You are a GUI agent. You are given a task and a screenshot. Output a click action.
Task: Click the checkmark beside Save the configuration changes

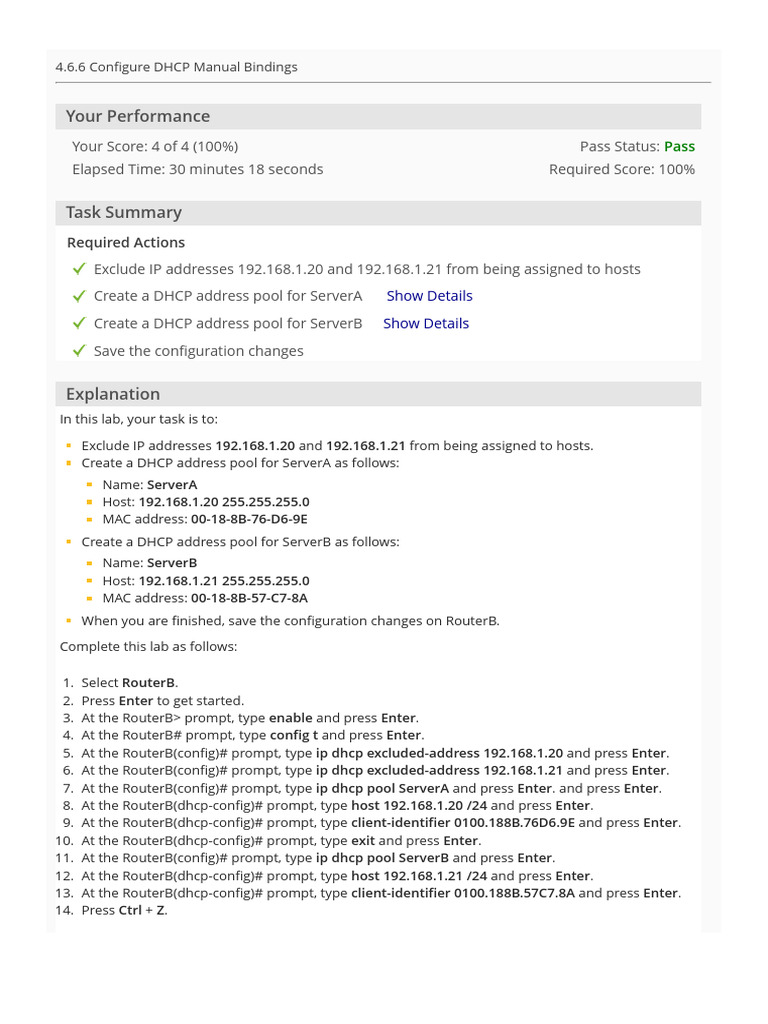pos(79,351)
